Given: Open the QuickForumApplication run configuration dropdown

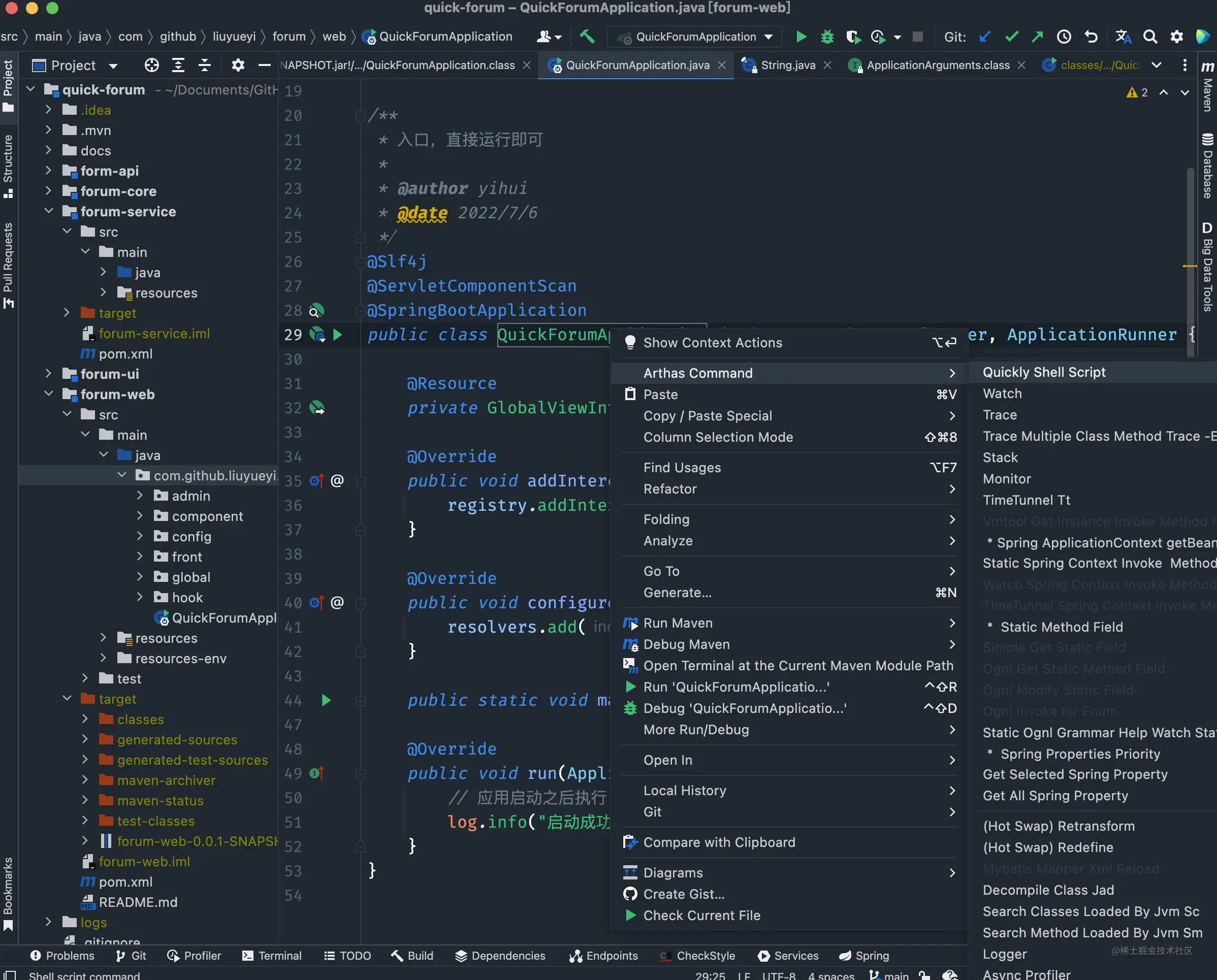Looking at the screenshot, I should click(x=695, y=37).
